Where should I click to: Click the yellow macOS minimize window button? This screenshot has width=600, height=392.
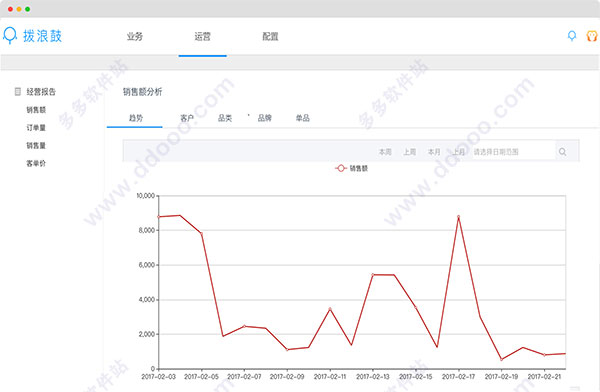coord(19,9)
